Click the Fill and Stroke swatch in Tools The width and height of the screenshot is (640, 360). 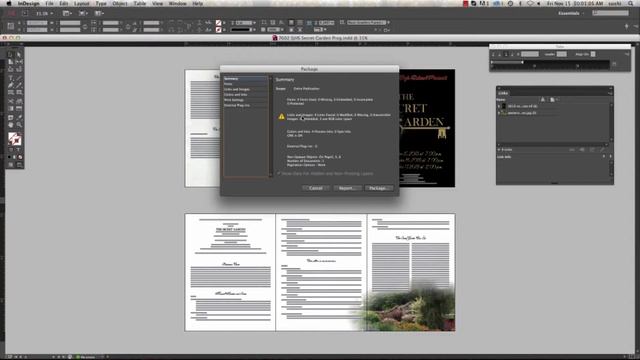(x=15, y=139)
